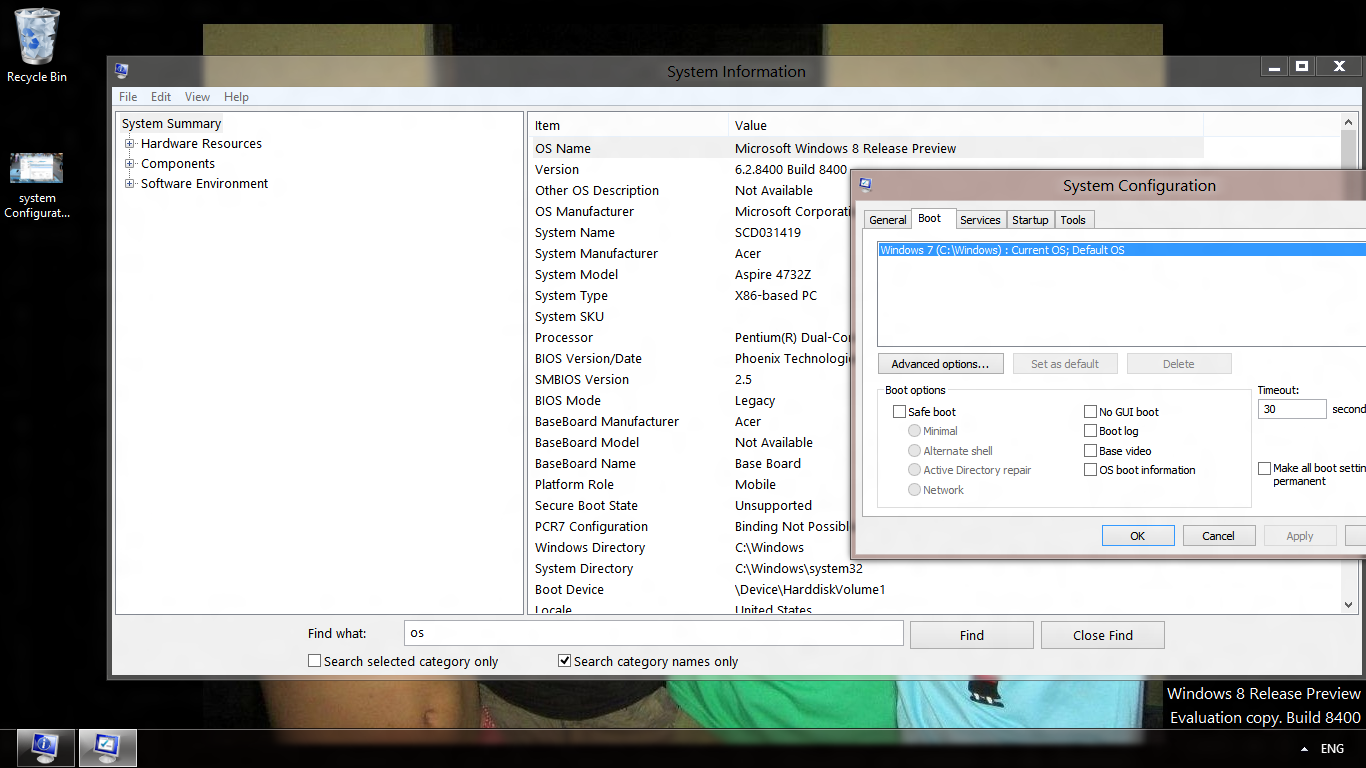This screenshot has width=1366, height=768.
Task: Select the Windows Directory row
Action: (x=690, y=547)
